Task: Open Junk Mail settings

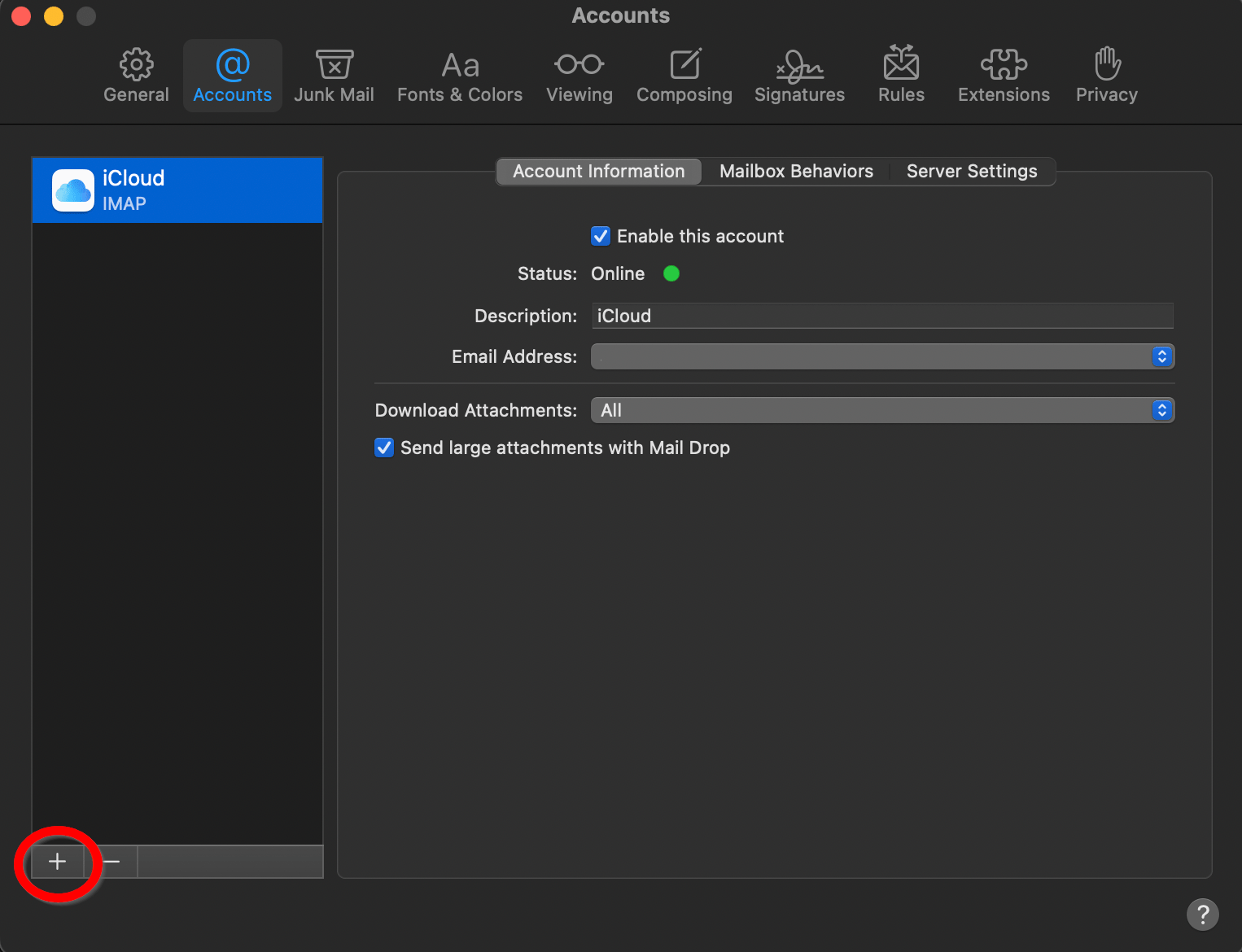Action: [x=334, y=76]
